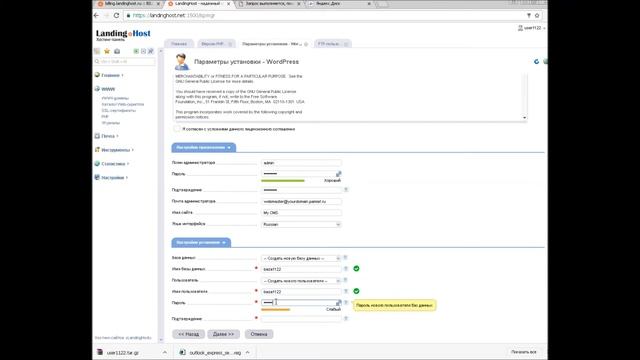Click the empty database password confirmation field
640x360 pixels.
pos(301,319)
